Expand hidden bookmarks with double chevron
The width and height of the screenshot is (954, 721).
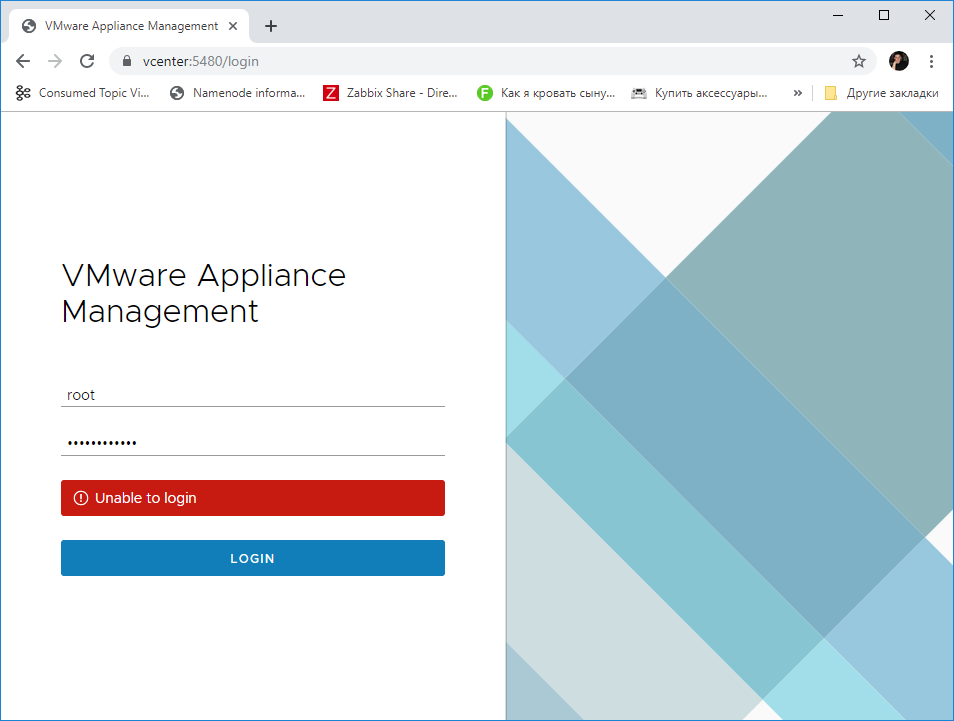pyautogui.click(x=798, y=92)
